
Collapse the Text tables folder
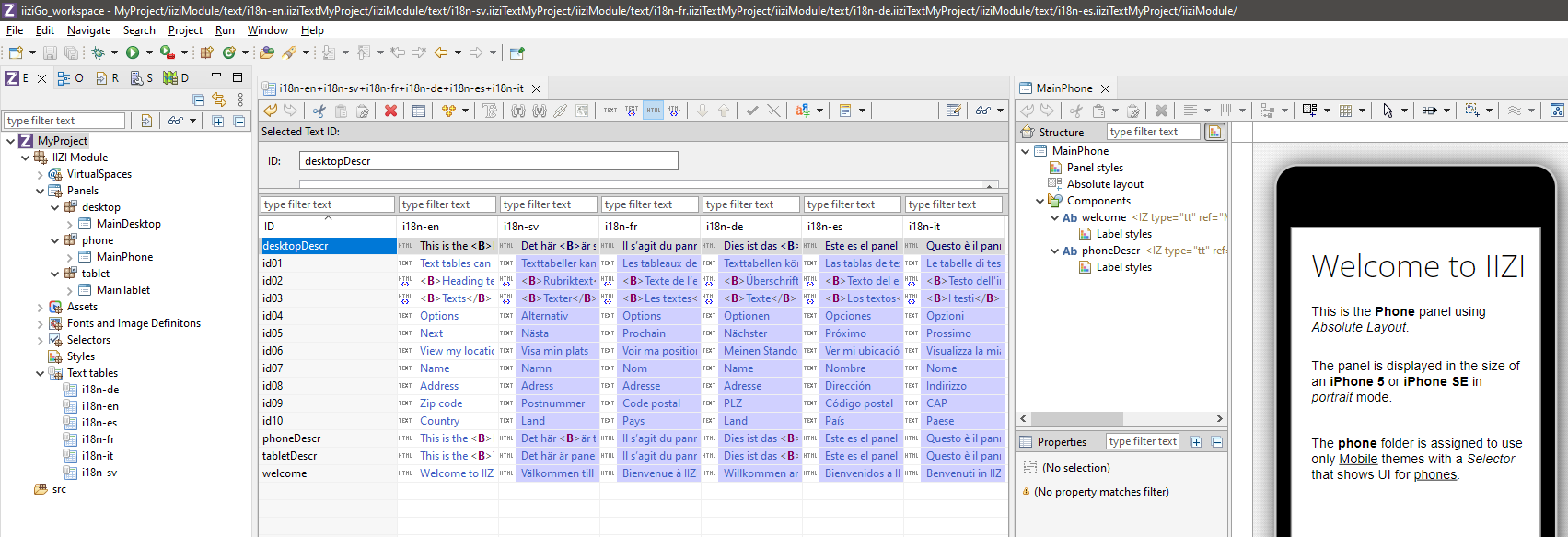(x=40, y=373)
